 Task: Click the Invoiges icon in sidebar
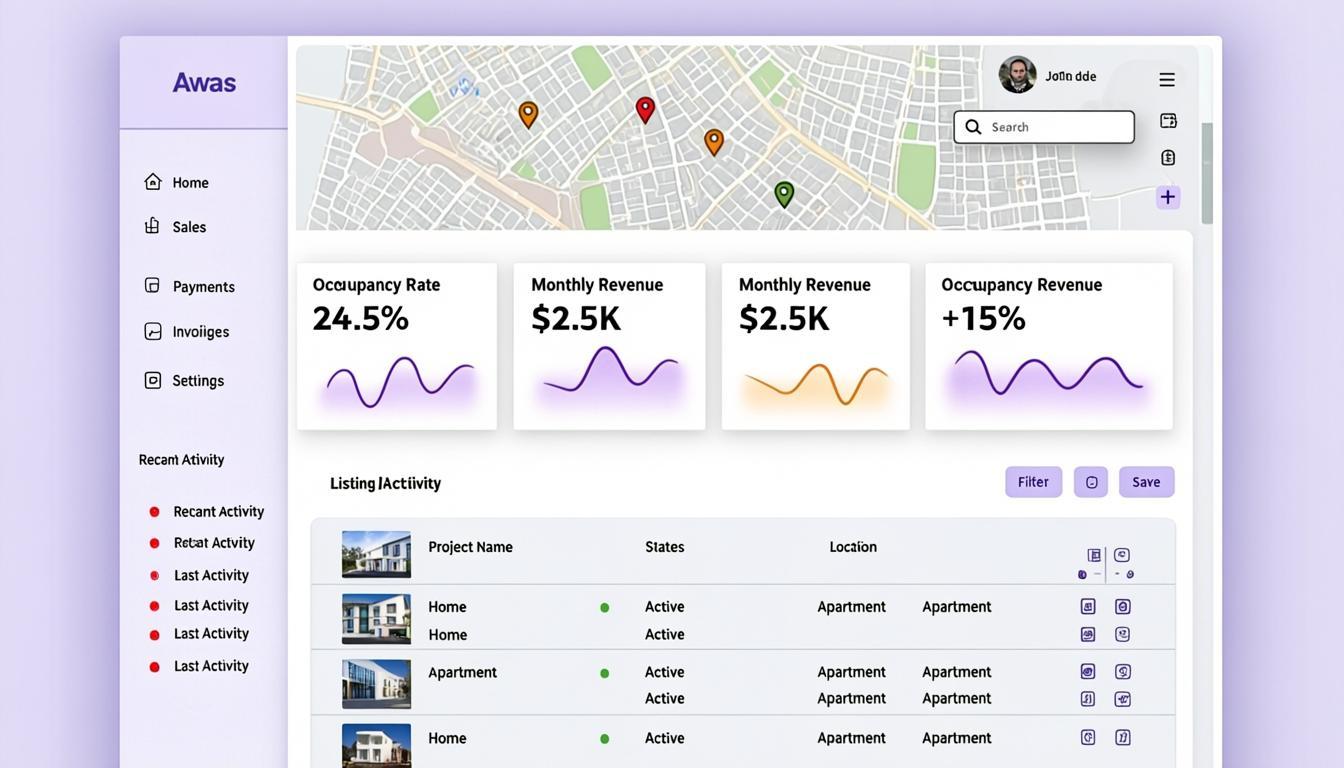coord(153,331)
